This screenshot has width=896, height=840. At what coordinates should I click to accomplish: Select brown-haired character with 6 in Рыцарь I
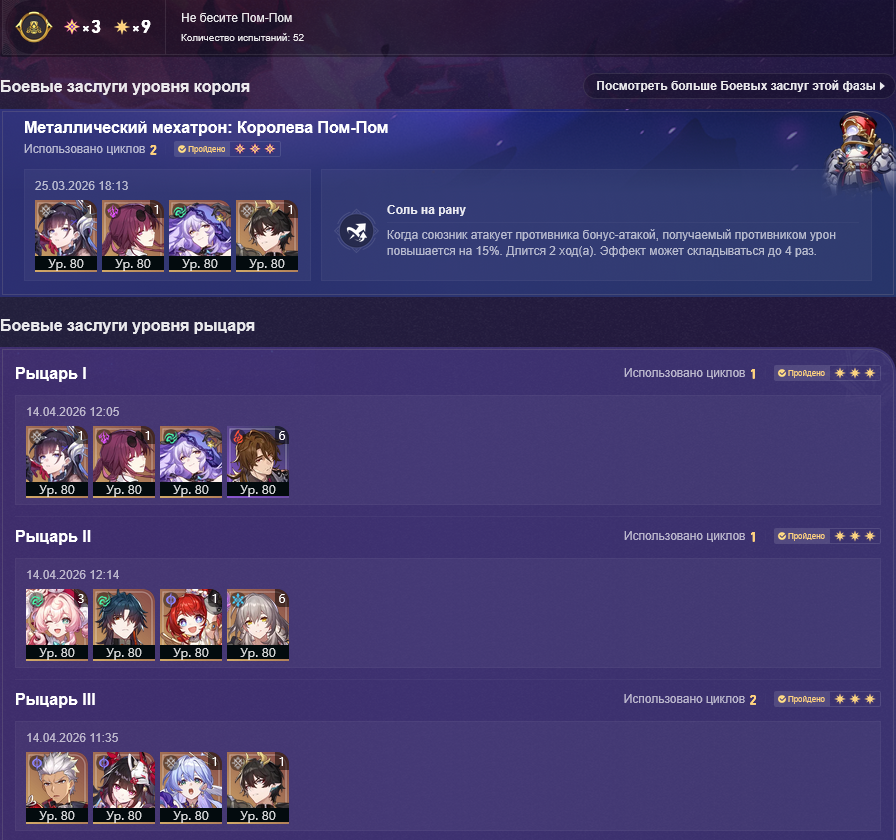258,462
